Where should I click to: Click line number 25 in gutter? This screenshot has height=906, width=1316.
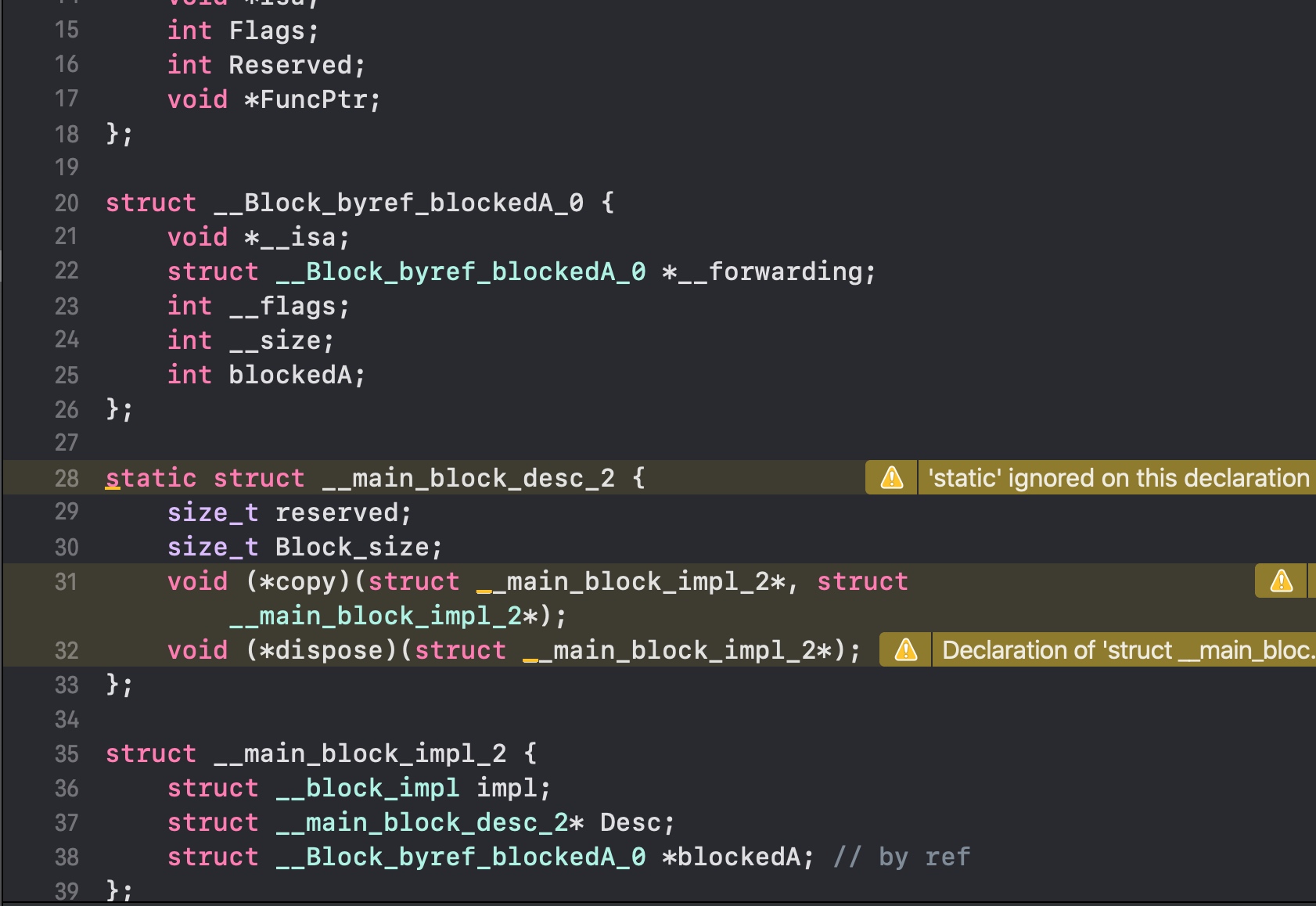67,375
